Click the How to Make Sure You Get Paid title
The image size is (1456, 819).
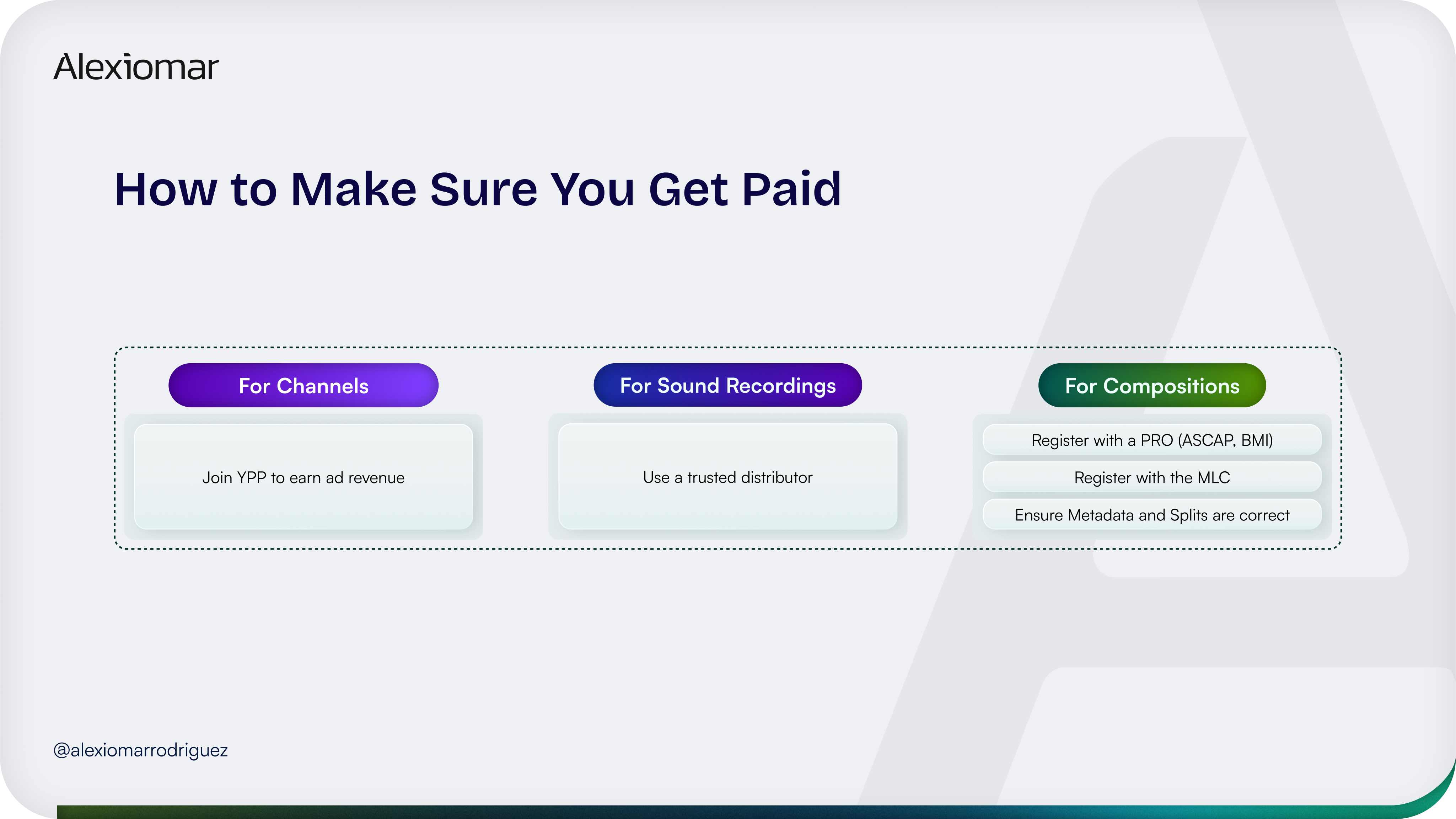pyautogui.click(x=478, y=189)
